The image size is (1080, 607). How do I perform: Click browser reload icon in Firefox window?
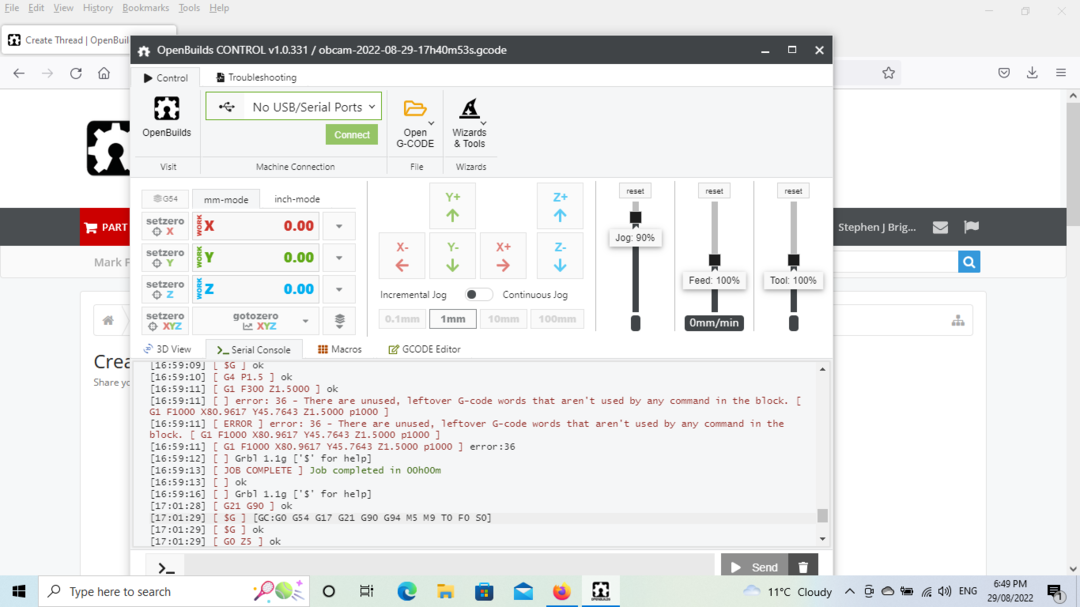point(76,73)
